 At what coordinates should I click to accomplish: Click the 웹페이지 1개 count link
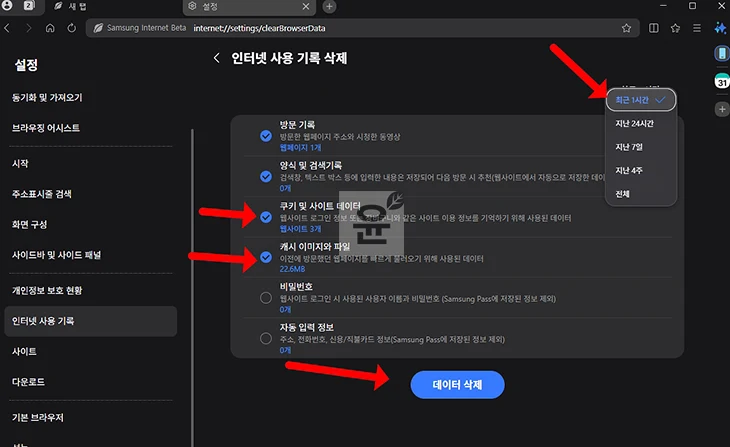[300, 148]
